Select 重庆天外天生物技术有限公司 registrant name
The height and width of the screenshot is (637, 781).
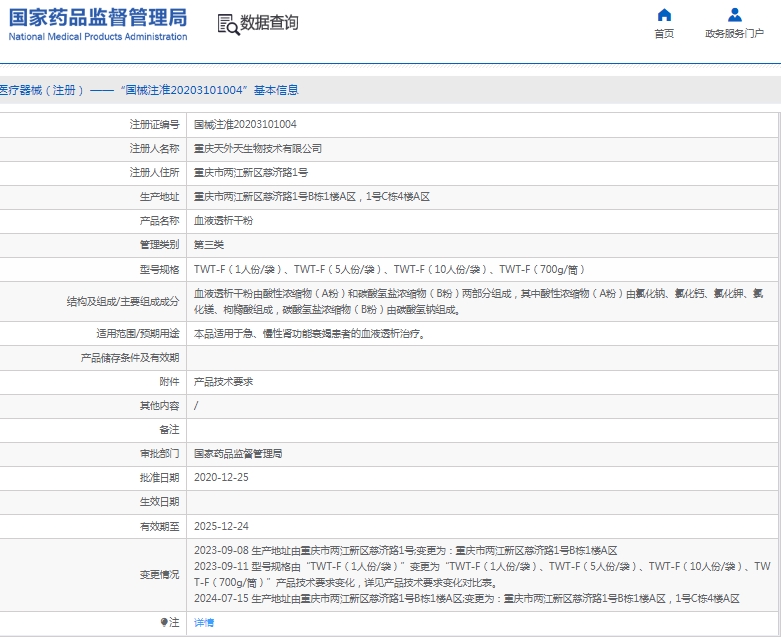tap(258, 148)
